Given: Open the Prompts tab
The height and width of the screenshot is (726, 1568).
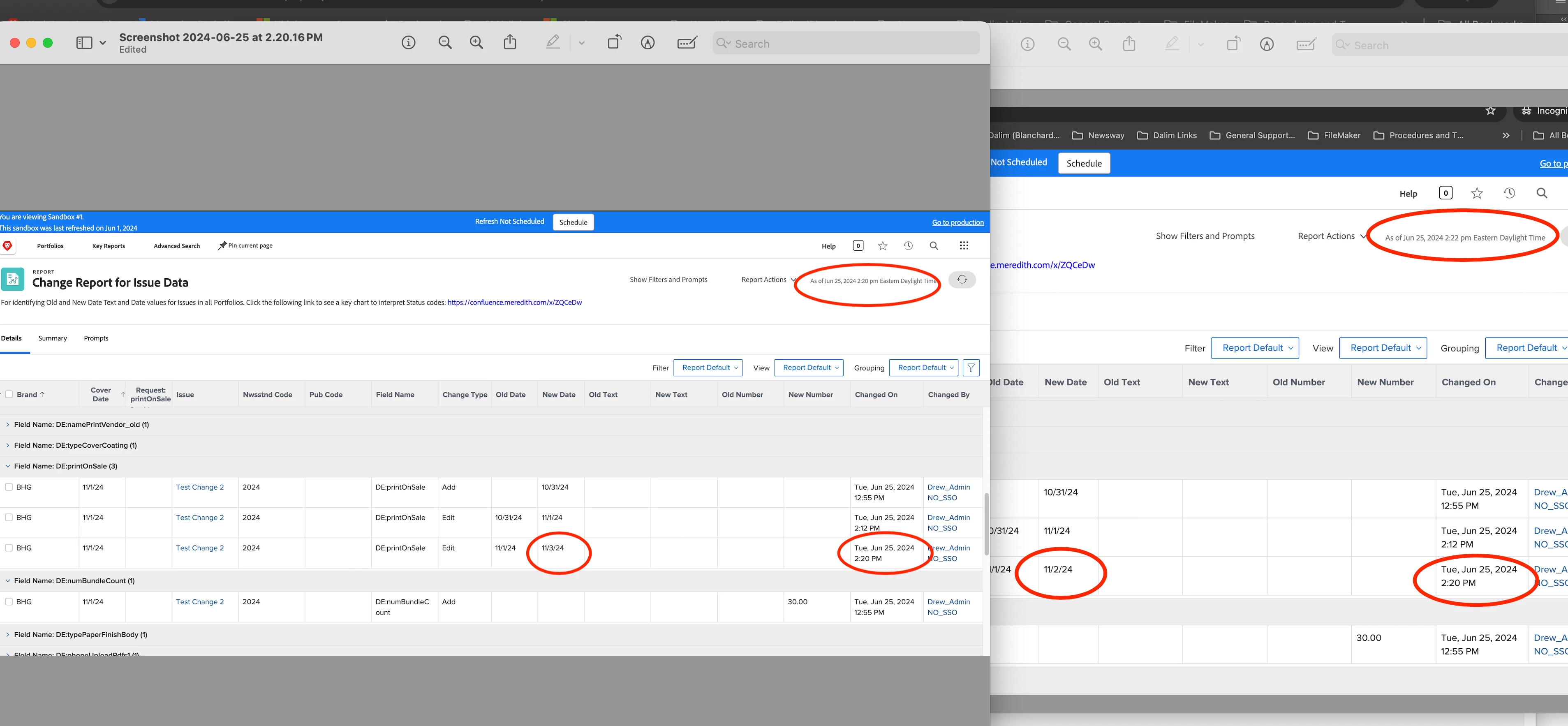Looking at the screenshot, I should (96, 338).
